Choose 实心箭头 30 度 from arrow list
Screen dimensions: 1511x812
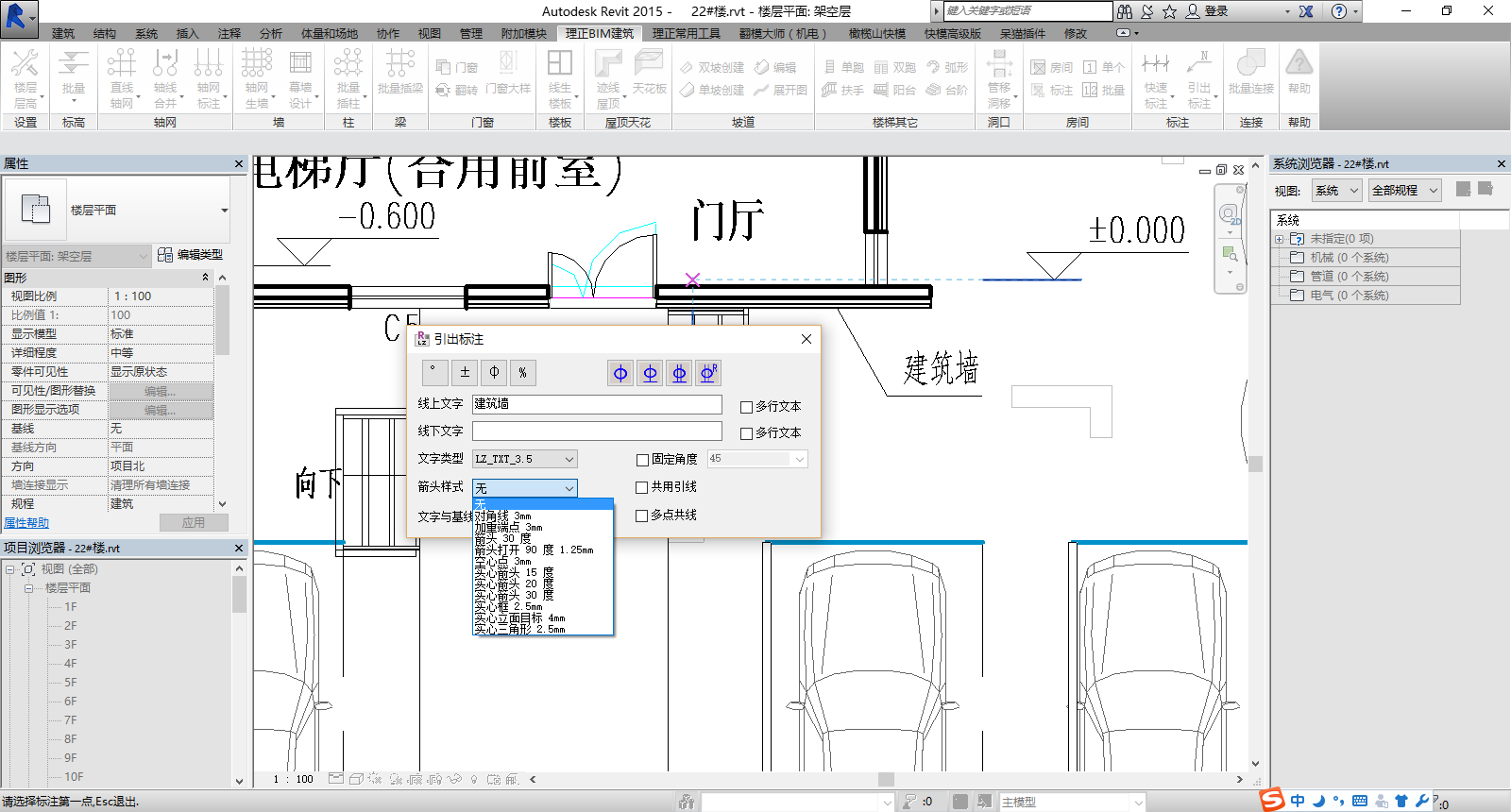pyautogui.click(x=543, y=595)
